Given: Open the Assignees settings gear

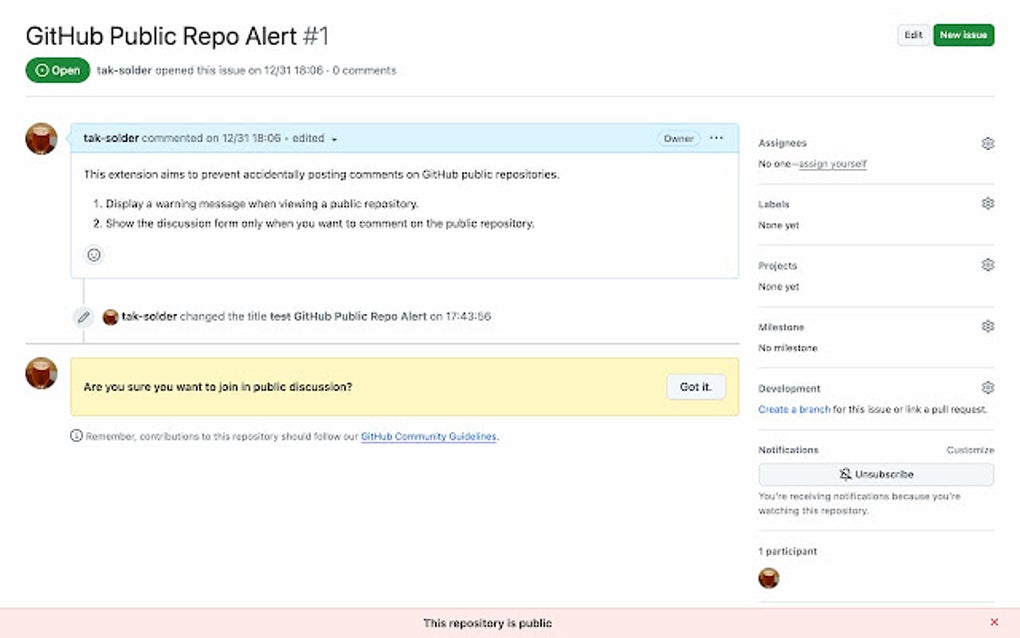Looking at the screenshot, I should click(988, 142).
